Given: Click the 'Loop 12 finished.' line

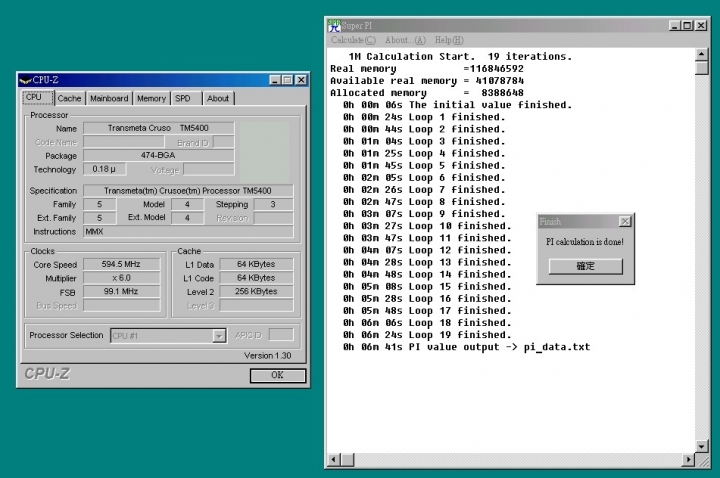Looking at the screenshot, I should 427,250.
